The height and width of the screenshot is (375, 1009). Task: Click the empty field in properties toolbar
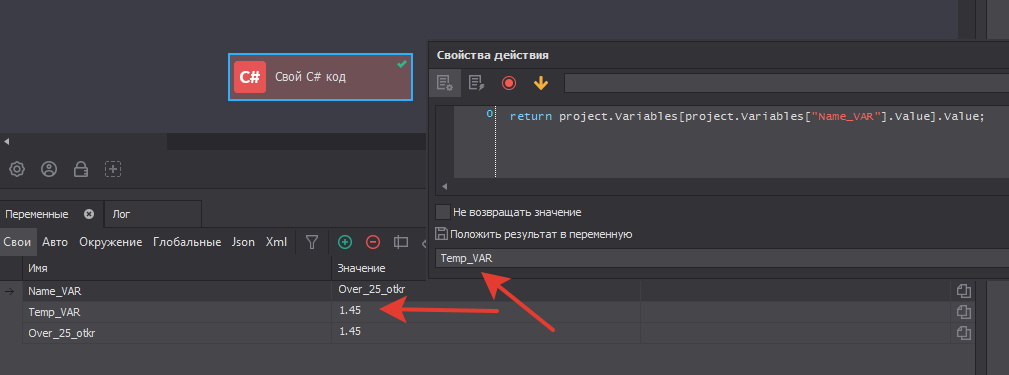coord(786,83)
